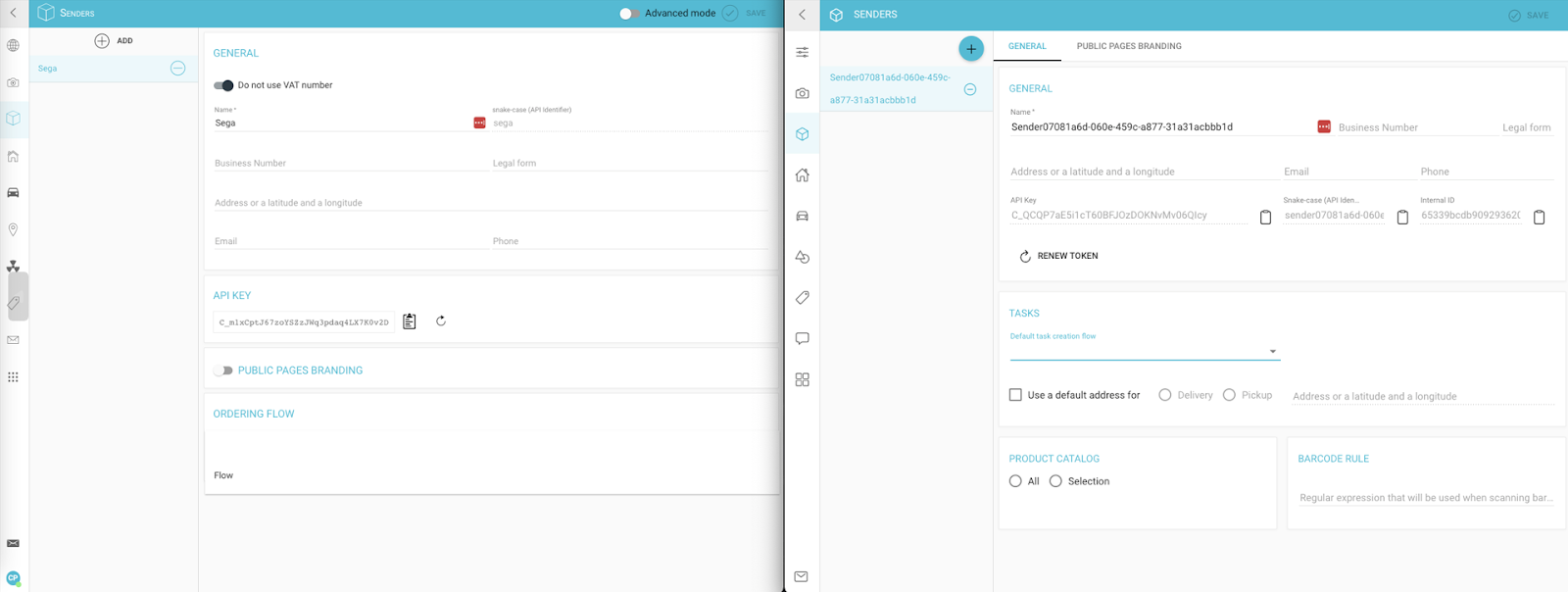This screenshot has height=592, width=1568.
Task: Open the grid dashboard icon in sidebar
Action: click(802, 380)
